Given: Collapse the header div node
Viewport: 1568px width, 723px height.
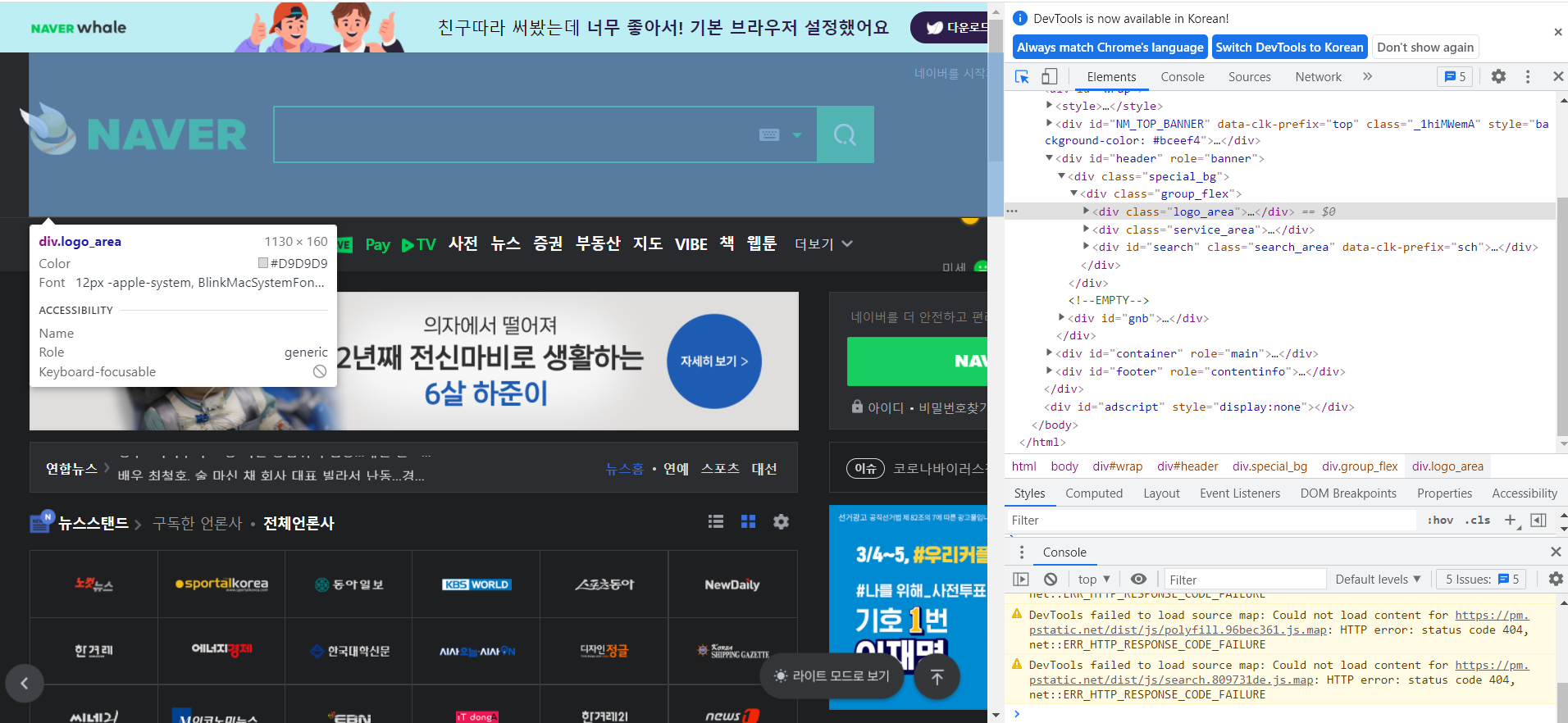Looking at the screenshot, I should [1049, 157].
